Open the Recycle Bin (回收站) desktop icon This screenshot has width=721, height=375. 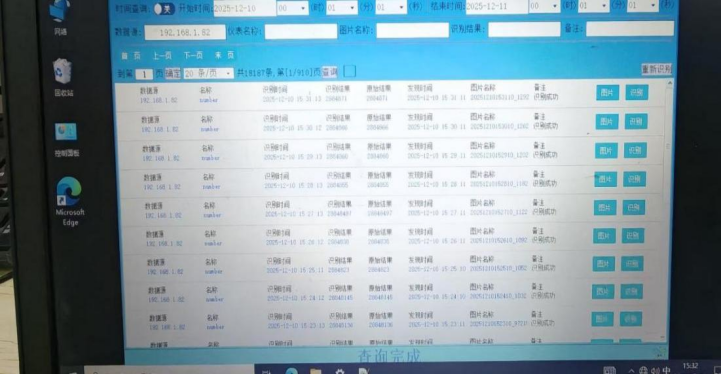coord(62,77)
